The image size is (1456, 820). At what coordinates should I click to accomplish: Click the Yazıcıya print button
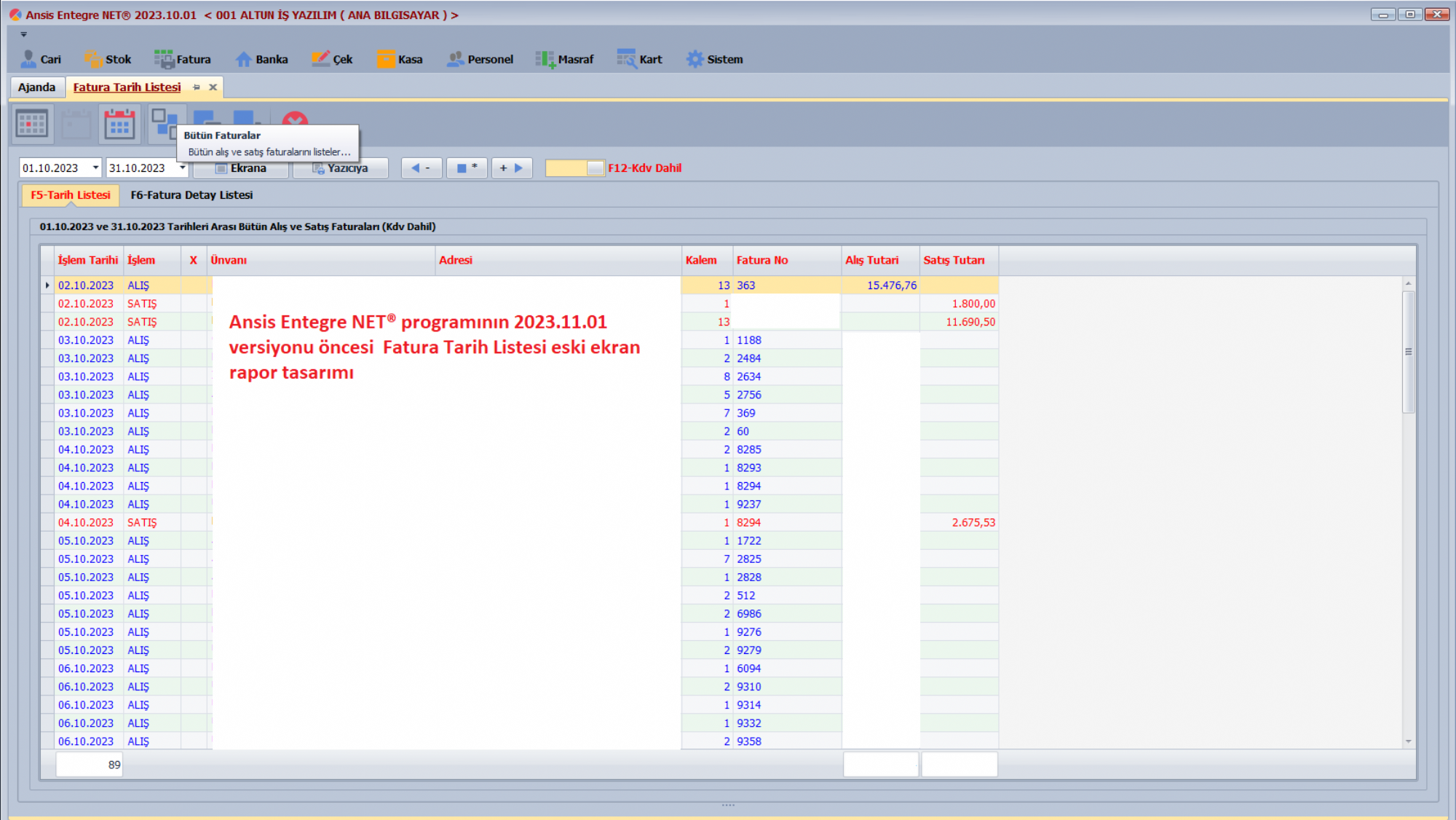340,168
